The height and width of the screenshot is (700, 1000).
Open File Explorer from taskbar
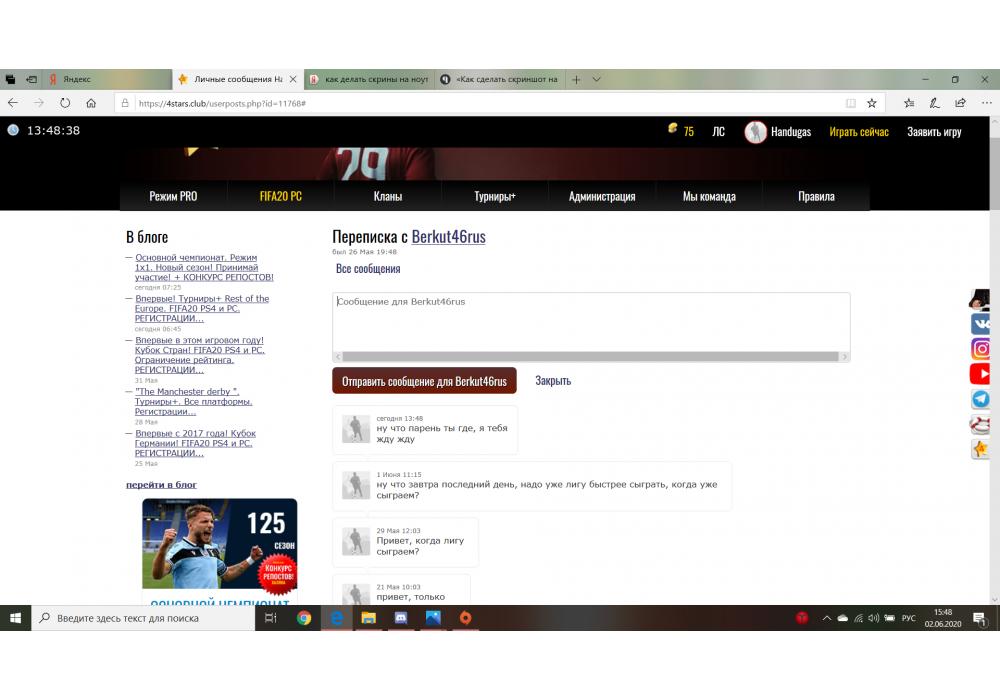[x=369, y=618]
